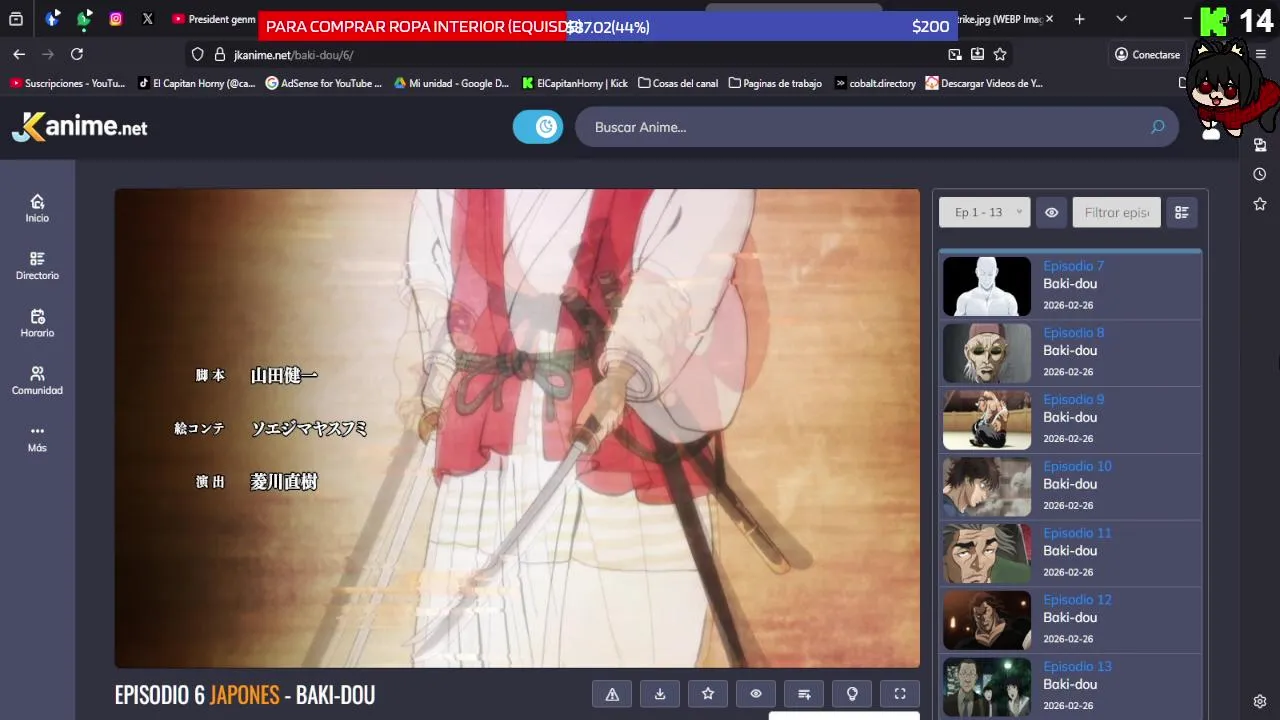Open the browser sidebar history clock icon

click(x=1260, y=174)
